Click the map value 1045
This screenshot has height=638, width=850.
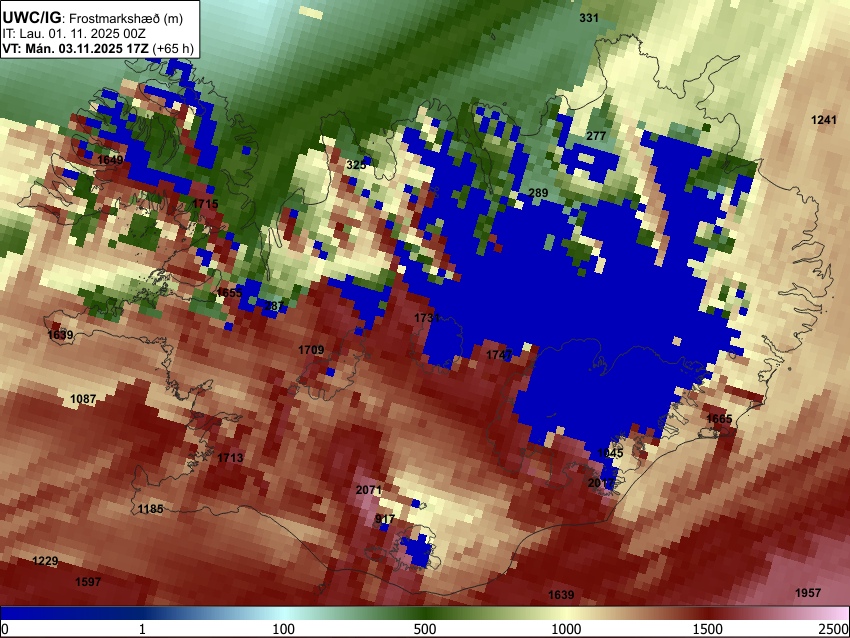click(610, 453)
